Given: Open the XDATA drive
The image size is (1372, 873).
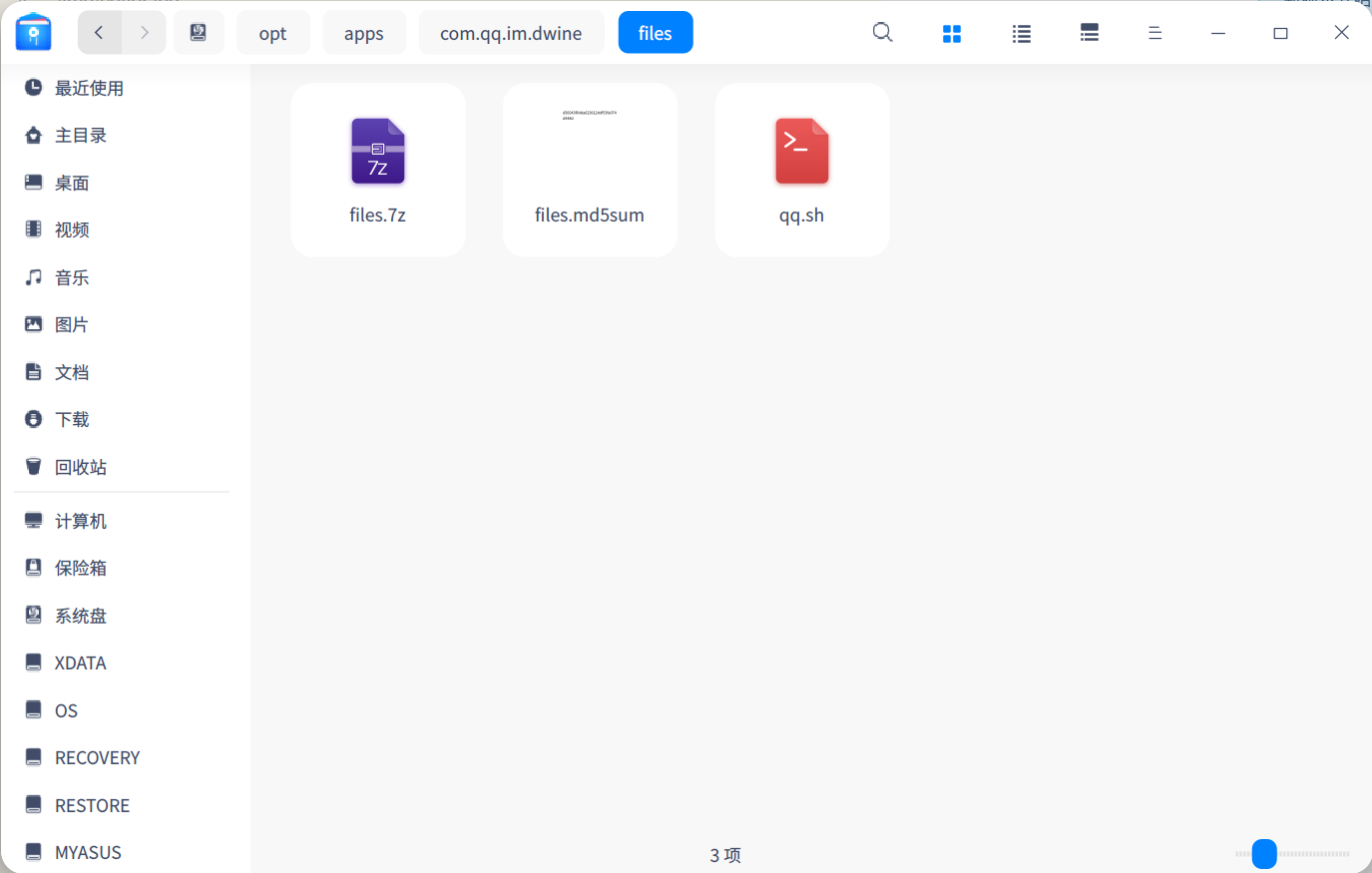Looking at the screenshot, I should (x=80, y=663).
